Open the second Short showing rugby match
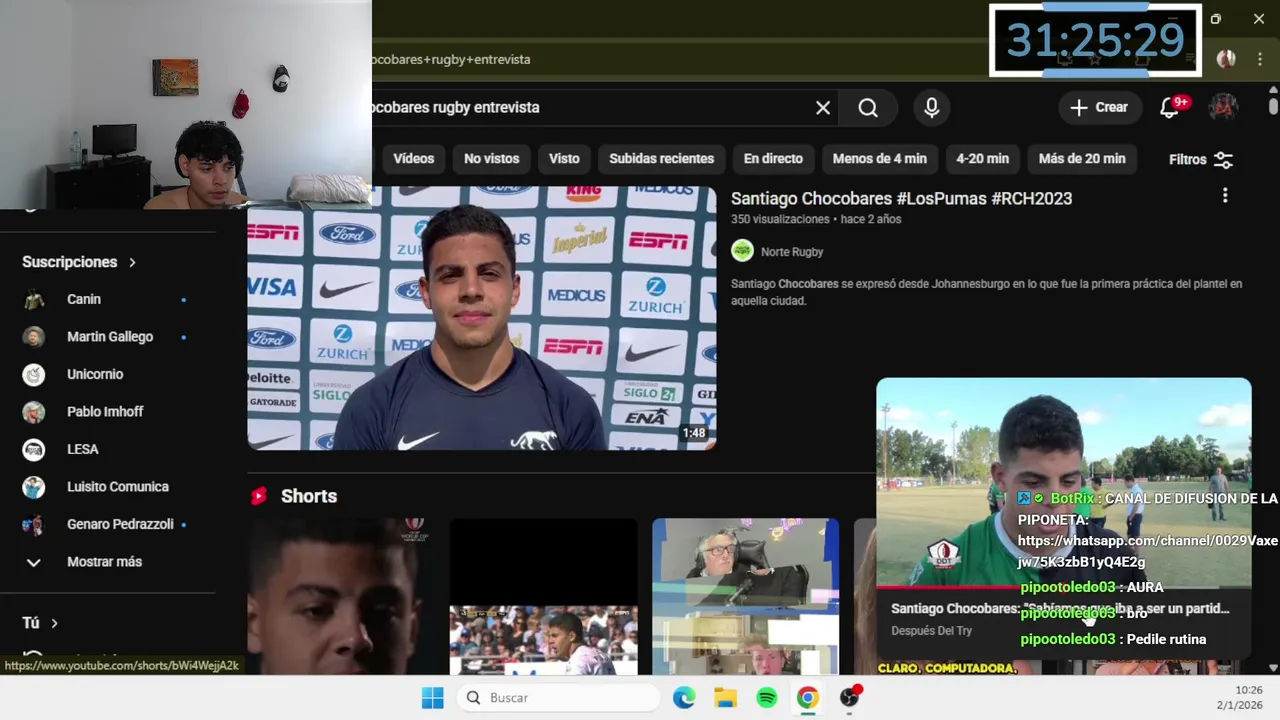This screenshot has width=1280, height=720. pyautogui.click(x=543, y=596)
